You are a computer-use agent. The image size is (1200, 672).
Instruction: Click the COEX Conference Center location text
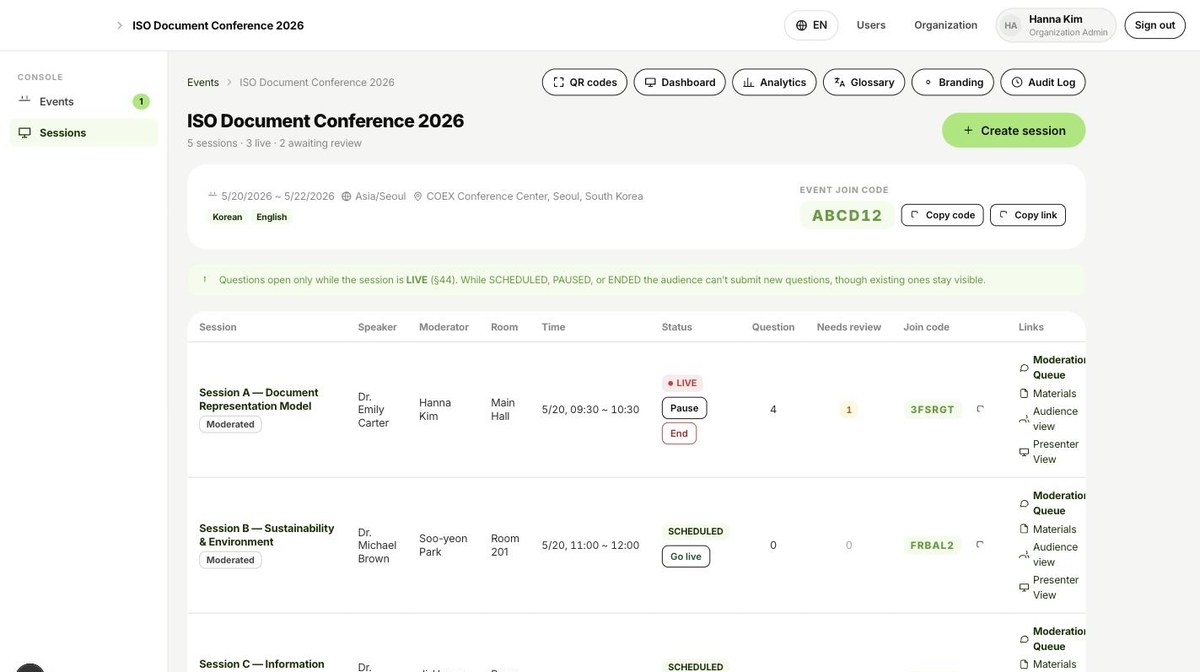(x=535, y=196)
